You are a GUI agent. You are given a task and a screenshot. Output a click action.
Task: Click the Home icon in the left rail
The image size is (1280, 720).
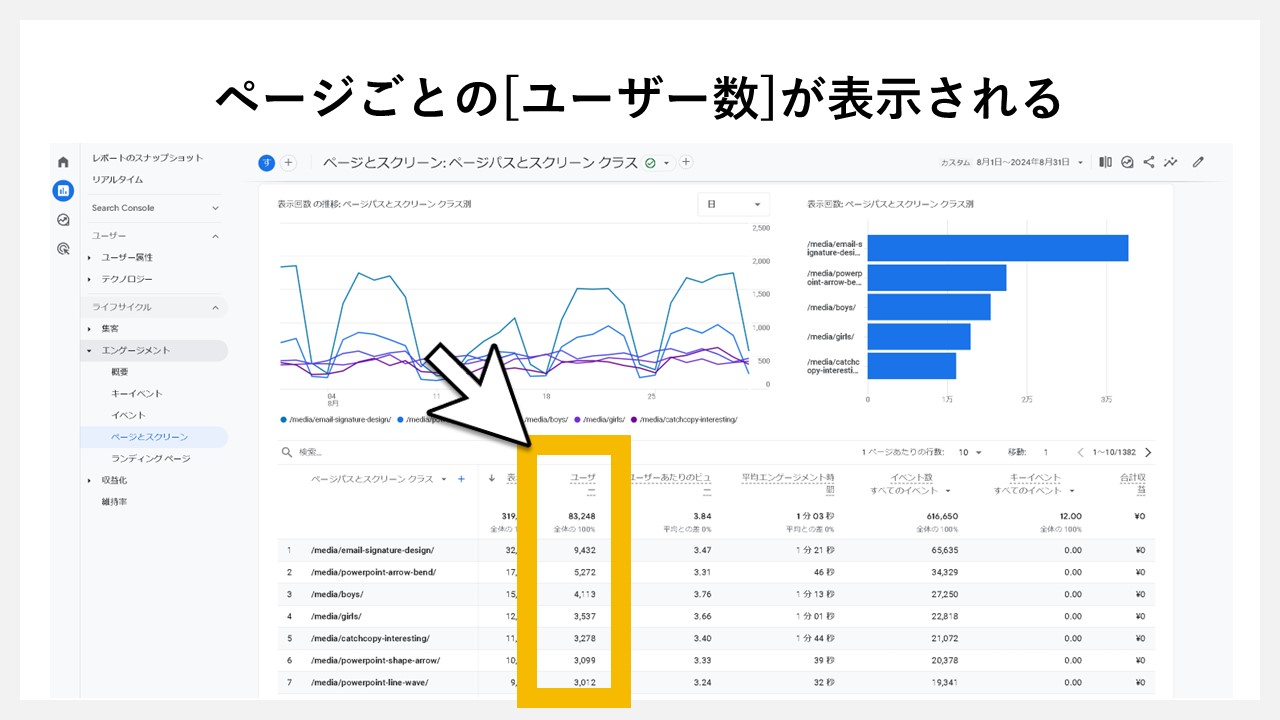[62, 161]
